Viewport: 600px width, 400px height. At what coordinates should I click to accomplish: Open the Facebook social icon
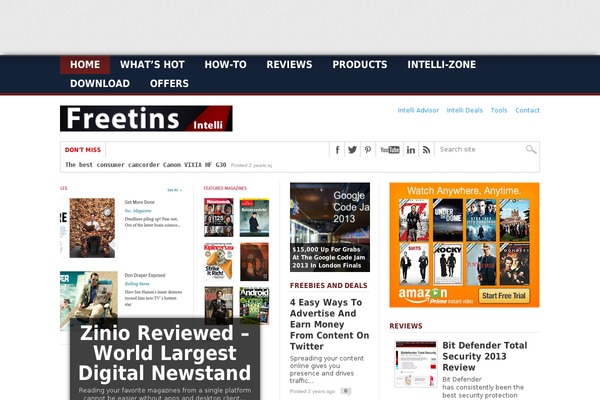337,150
